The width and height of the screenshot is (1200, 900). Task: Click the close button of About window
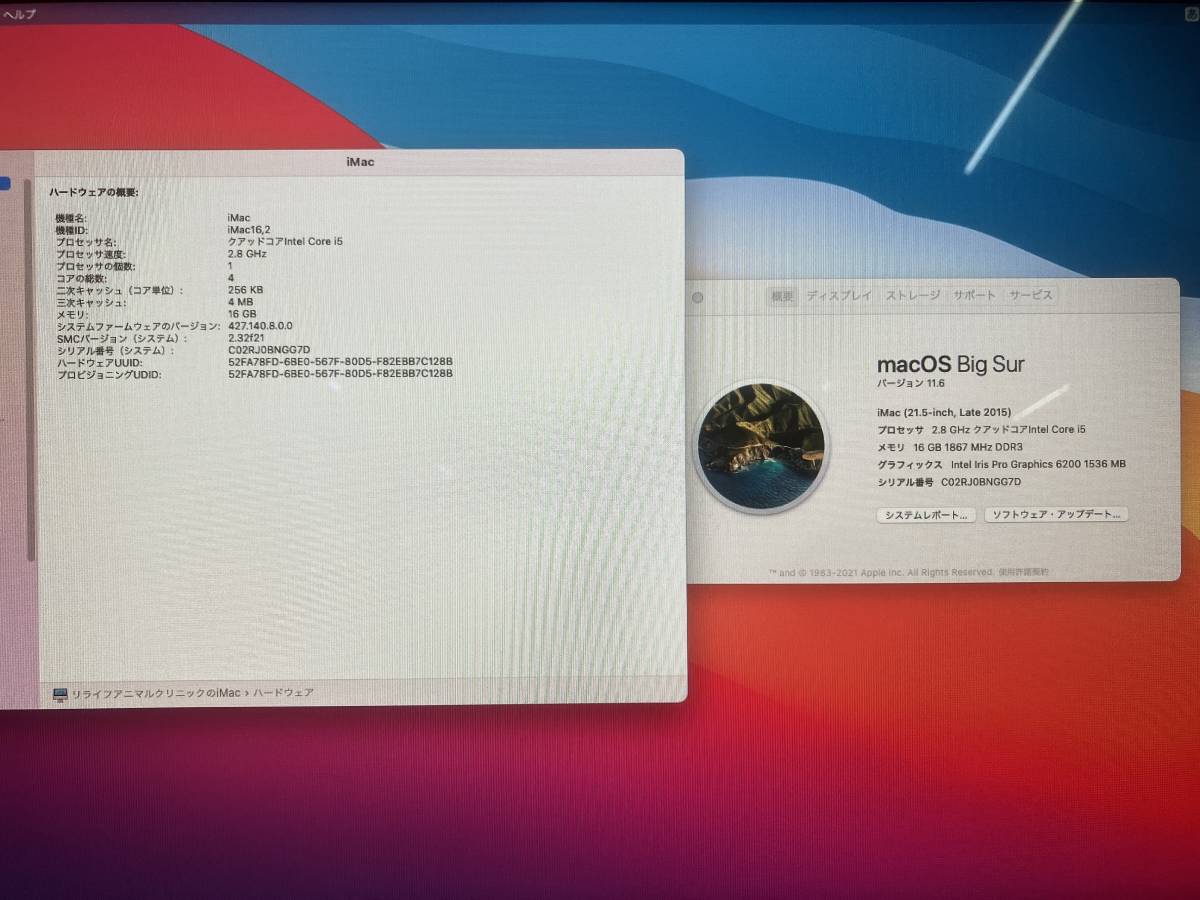pos(698,297)
